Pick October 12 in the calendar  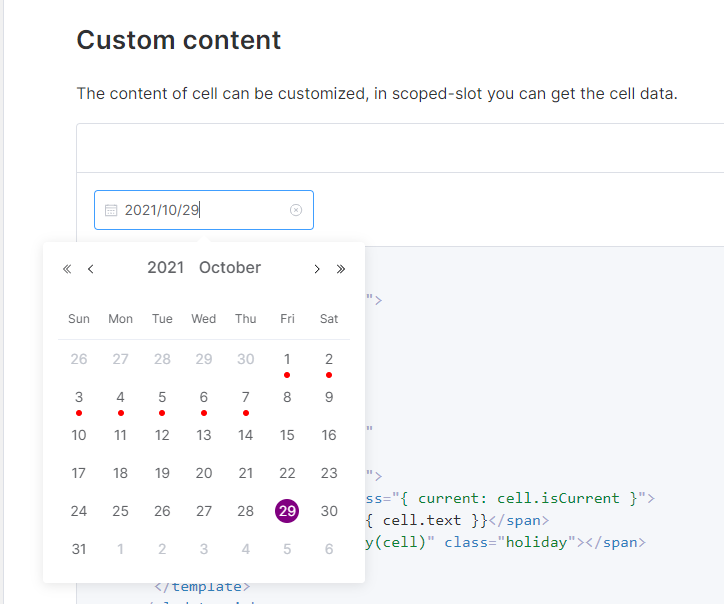[x=162, y=435]
